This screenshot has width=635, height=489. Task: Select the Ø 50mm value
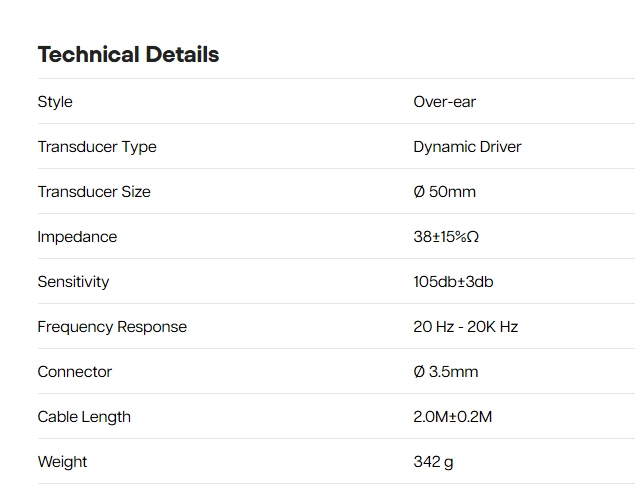(x=444, y=192)
